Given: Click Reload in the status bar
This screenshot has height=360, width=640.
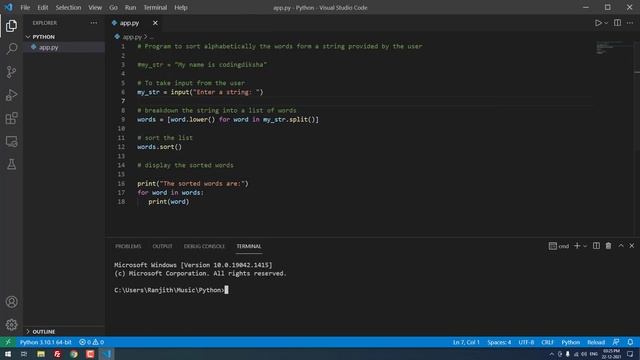Looking at the screenshot, I should (596, 342).
